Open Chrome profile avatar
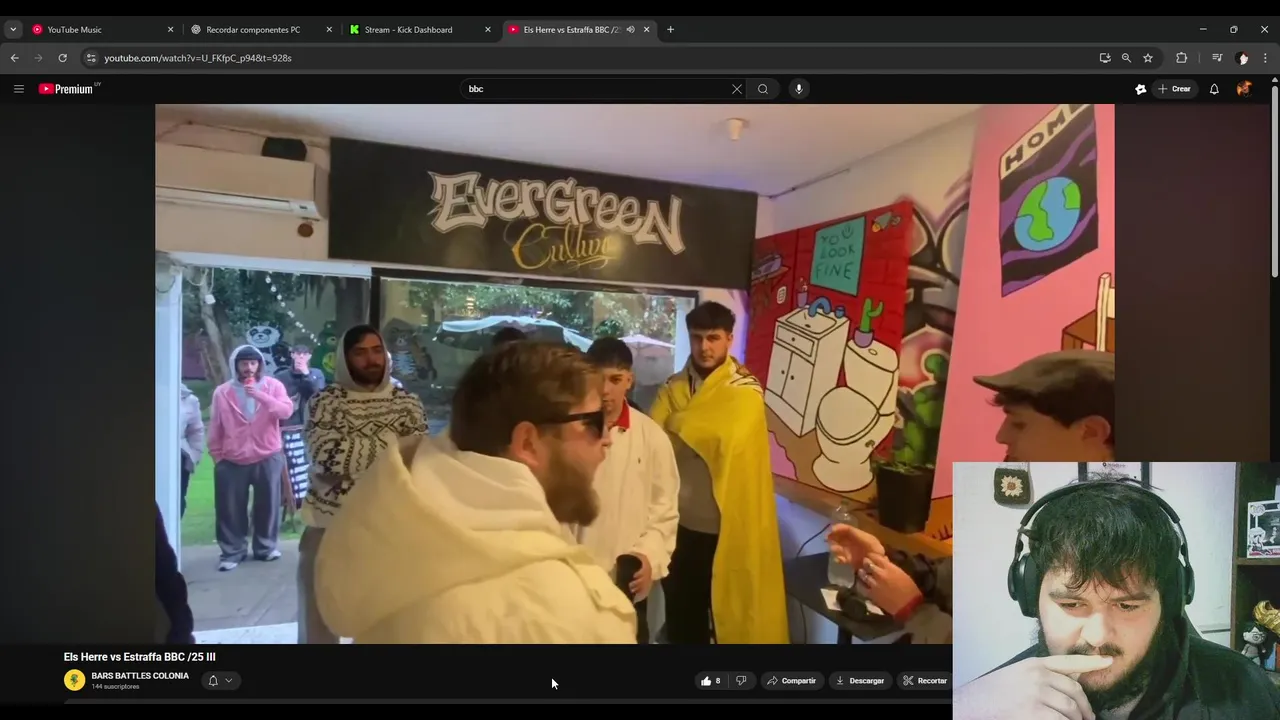Viewport: 1280px width, 720px height. click(x=1243, y=58)
